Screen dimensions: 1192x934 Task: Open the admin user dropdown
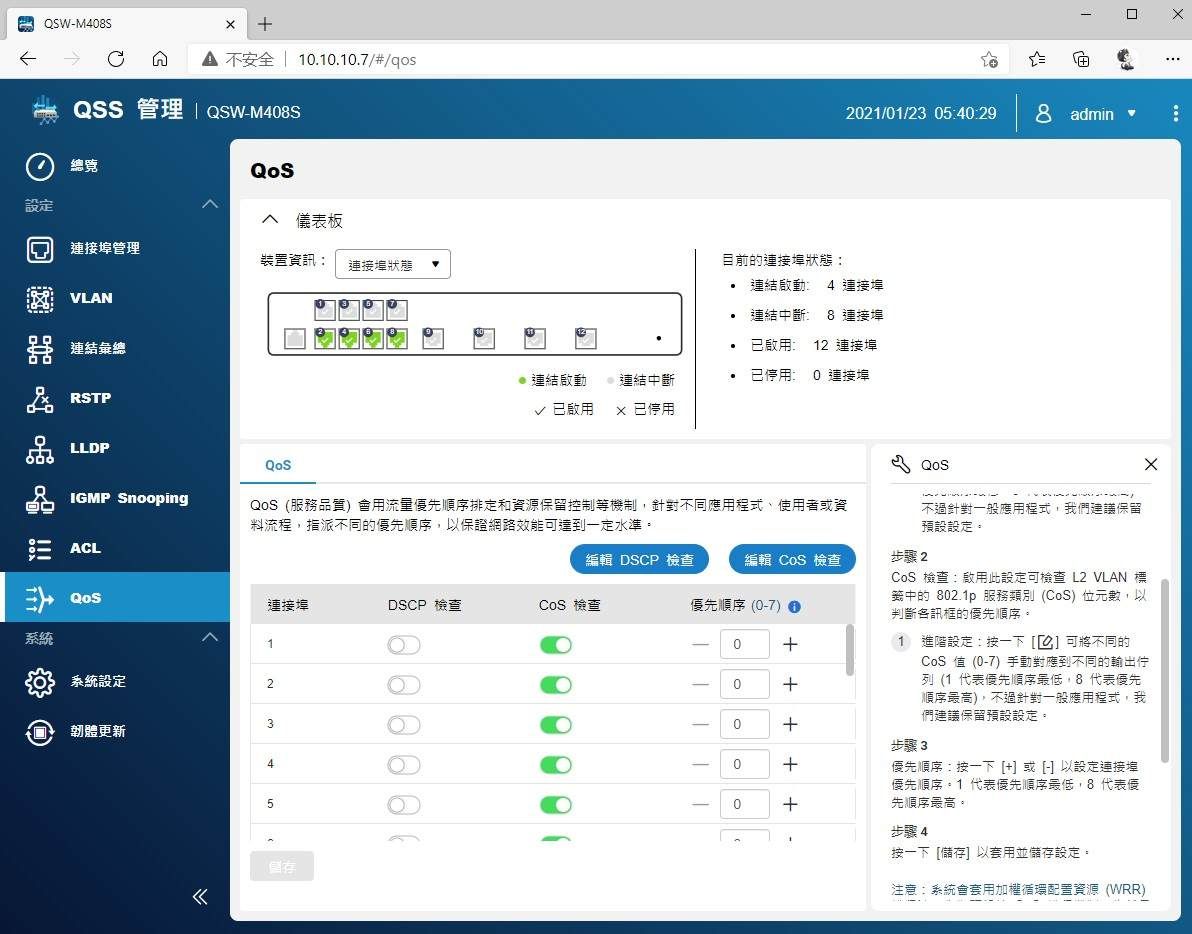(1087, 114)
